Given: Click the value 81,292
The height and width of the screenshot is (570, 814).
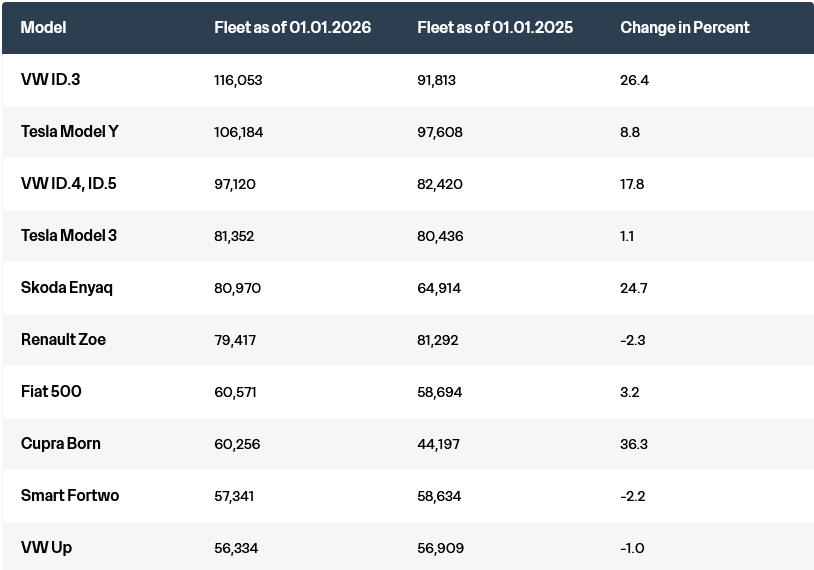Looking at the screenshot, I should 438,340.
